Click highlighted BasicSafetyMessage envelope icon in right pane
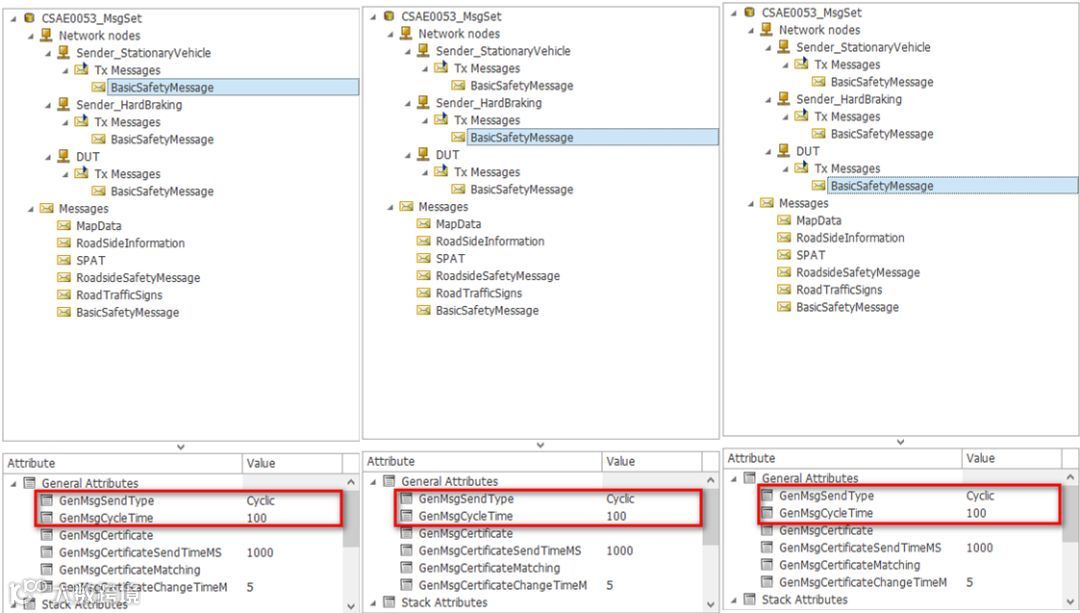Image resolution: width=1080 pixels, height=613 pixels. click(818, 185)
